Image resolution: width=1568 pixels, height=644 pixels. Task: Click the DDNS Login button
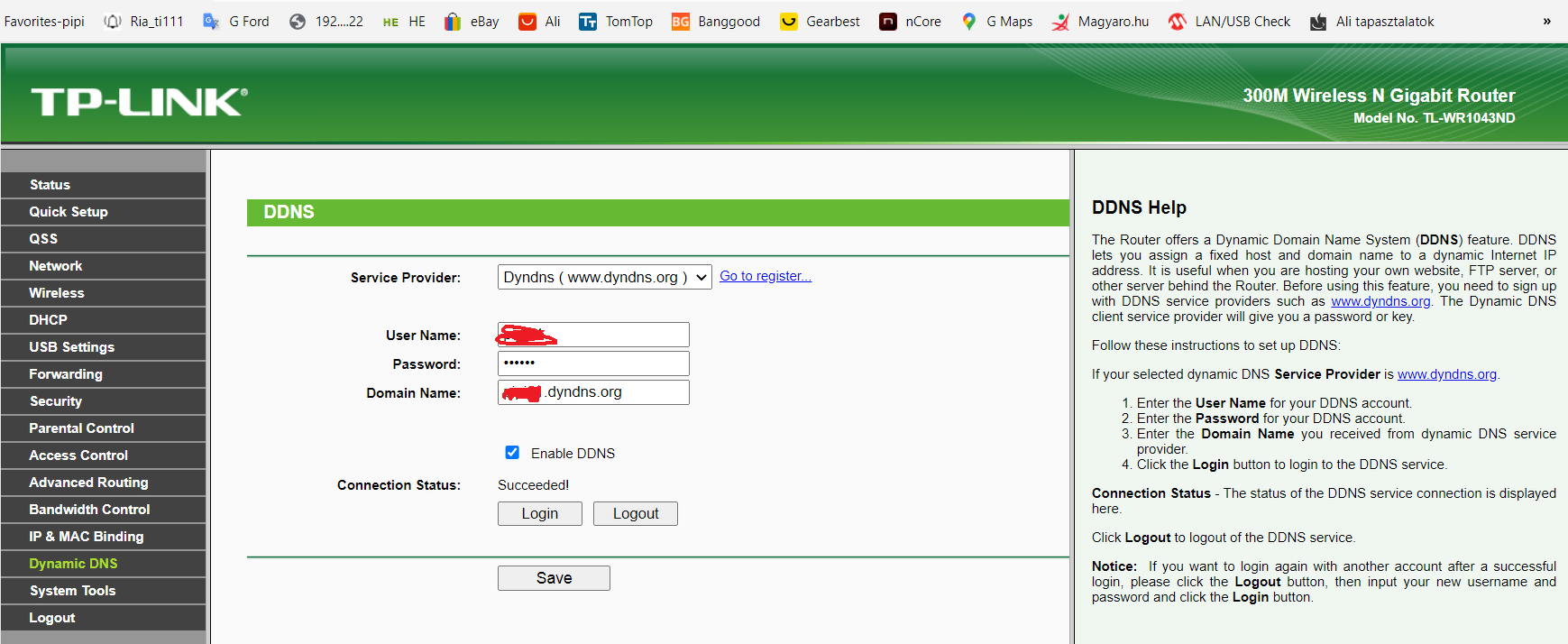[540, 513]
